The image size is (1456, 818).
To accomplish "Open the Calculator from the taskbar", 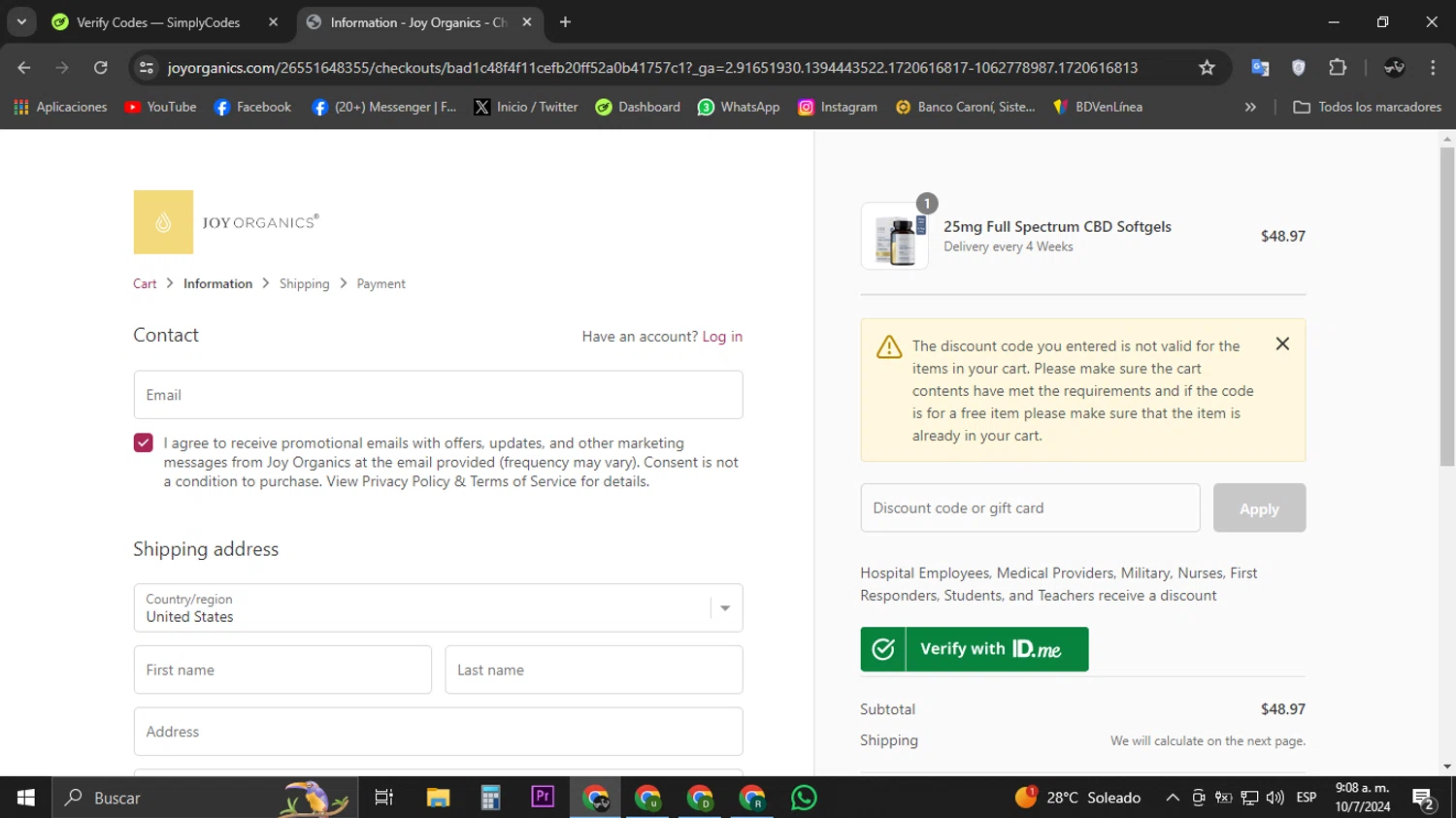I will pyautogui.click(x=490, y=798).
